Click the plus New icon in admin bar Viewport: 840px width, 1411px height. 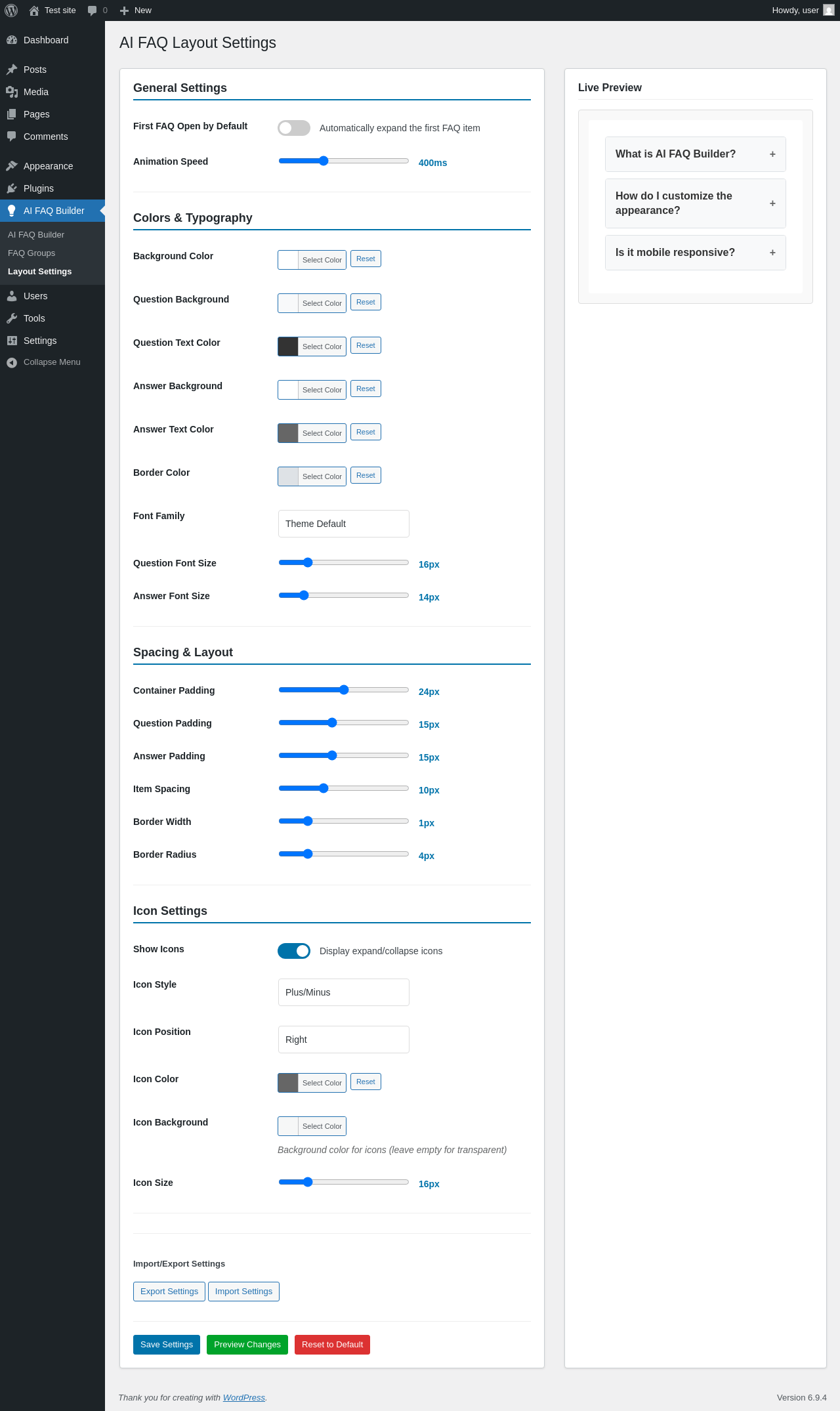(x=124, y=11)
